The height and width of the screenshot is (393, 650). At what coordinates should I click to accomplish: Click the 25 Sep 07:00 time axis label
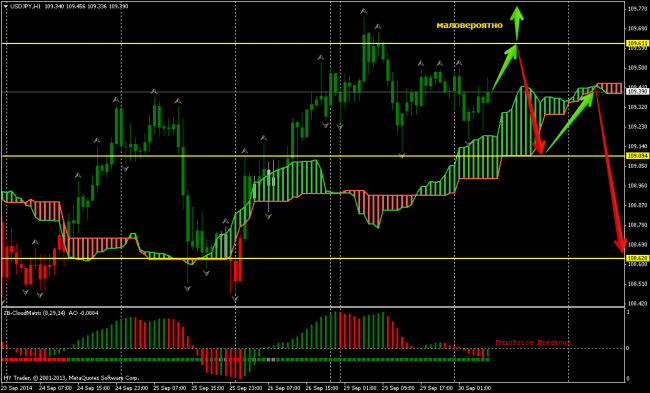[x=170, y=388]
